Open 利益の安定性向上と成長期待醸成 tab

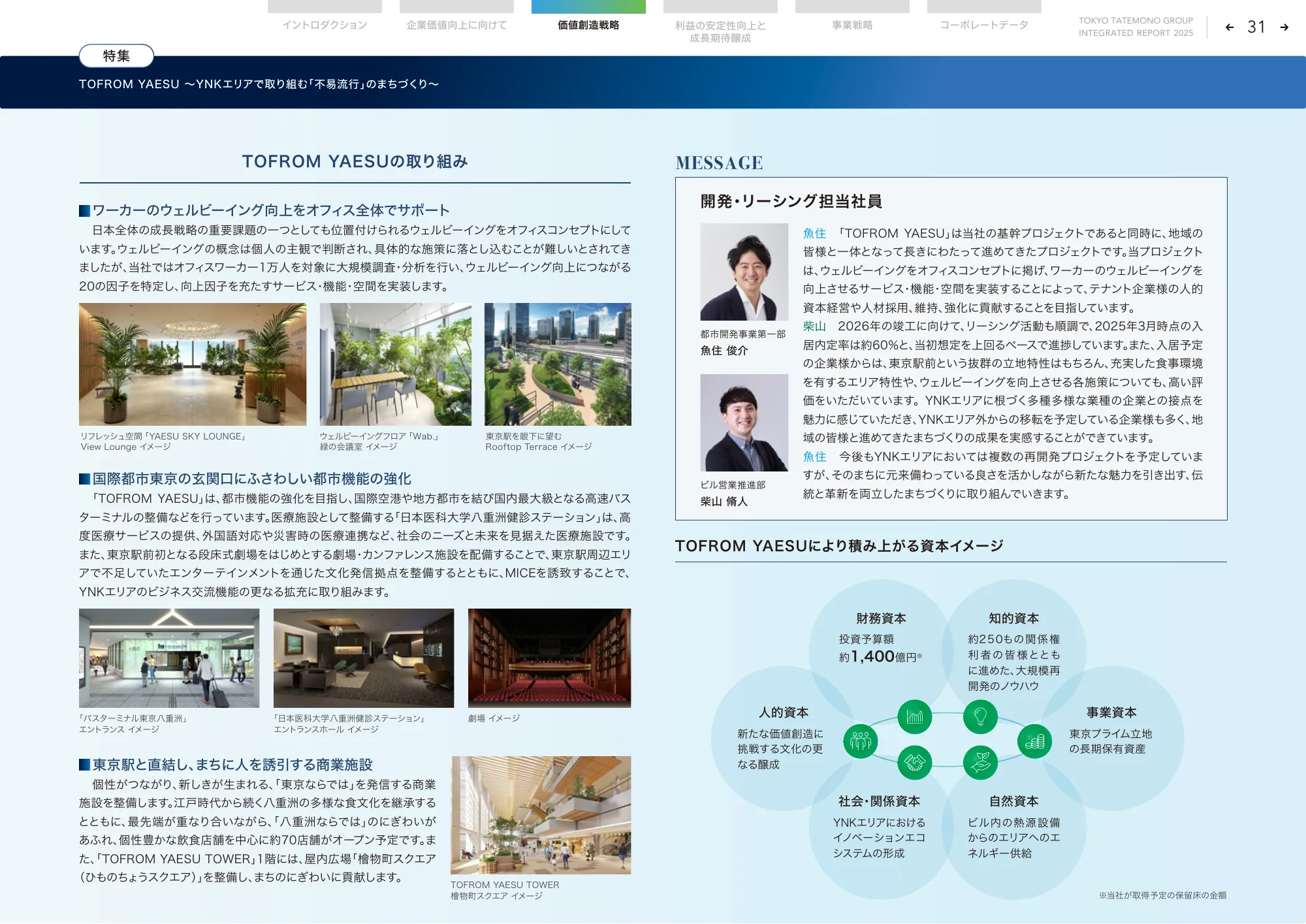720,31
